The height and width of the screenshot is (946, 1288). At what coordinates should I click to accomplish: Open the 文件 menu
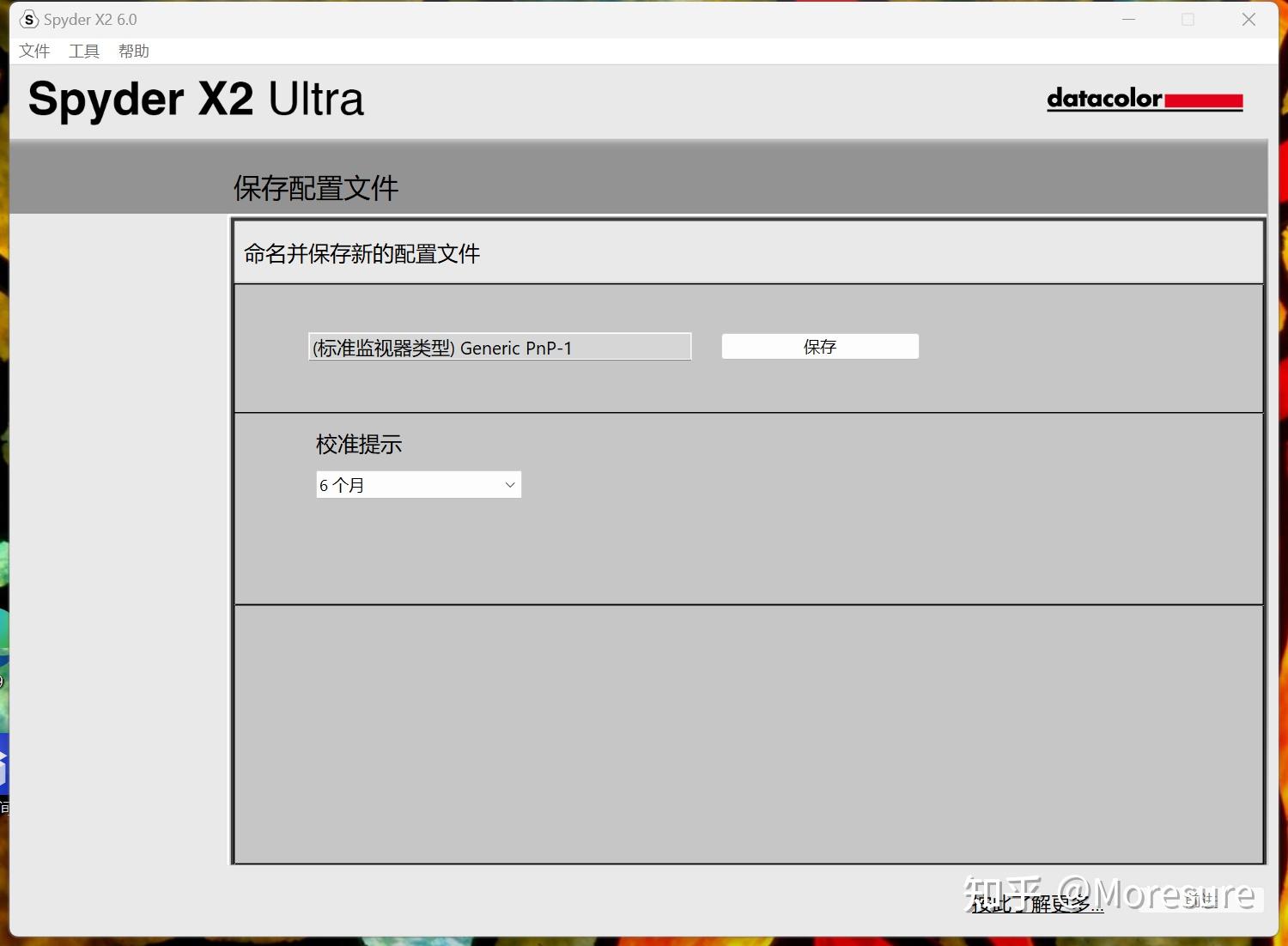(x=34, y=51)
